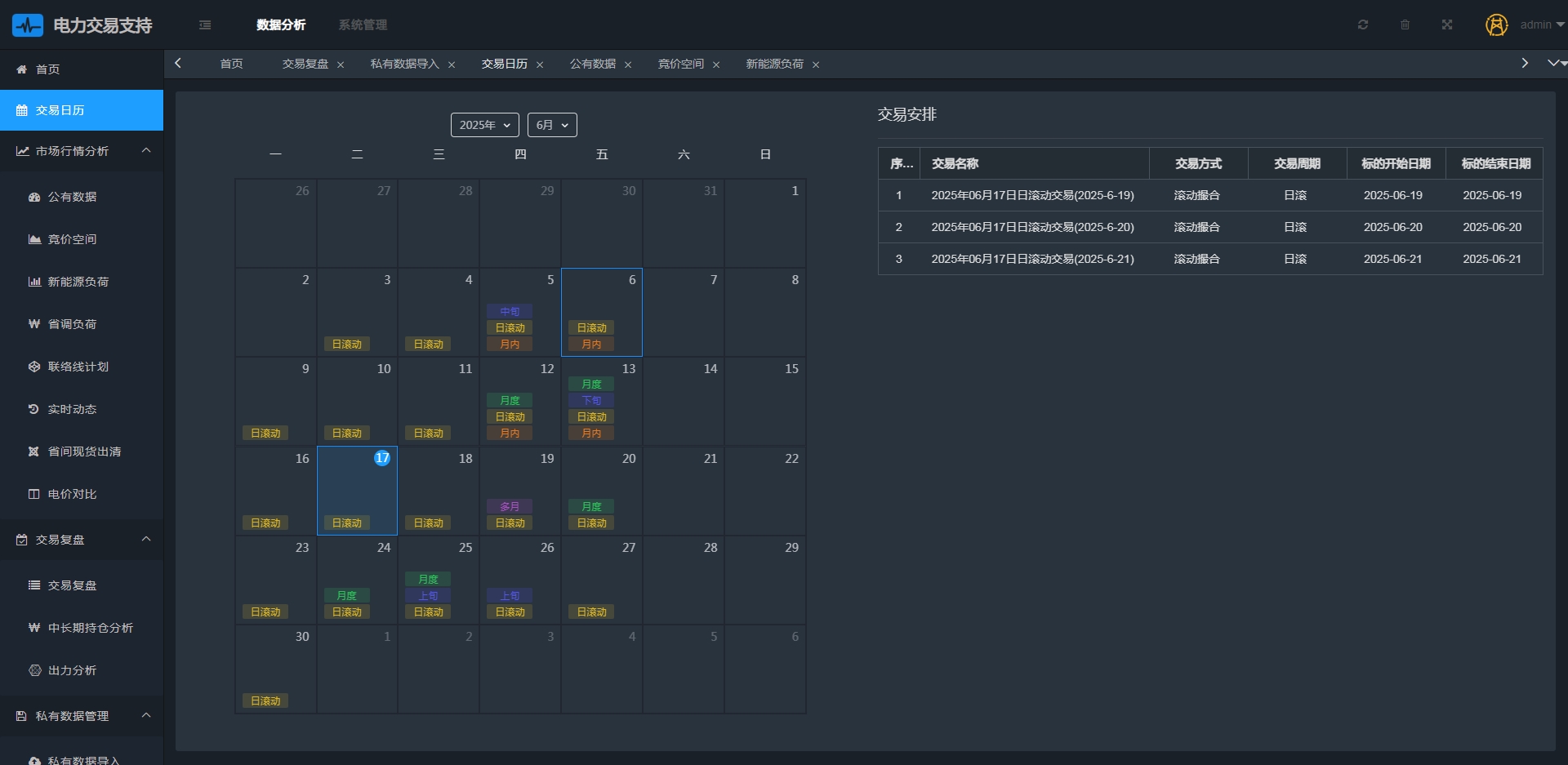
Task: Click the fullscreen icon in top bar
Action: click(1447, 24)
